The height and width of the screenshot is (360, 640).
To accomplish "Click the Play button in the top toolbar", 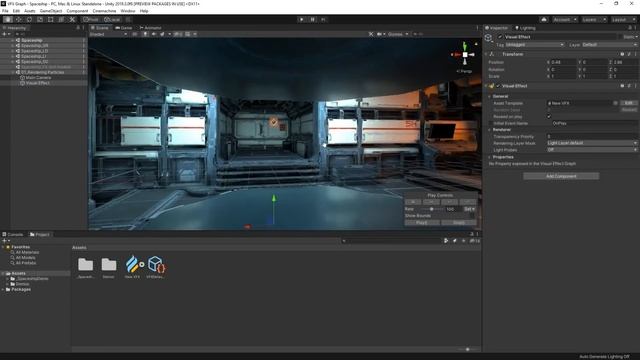I will [x=302, y=19].
